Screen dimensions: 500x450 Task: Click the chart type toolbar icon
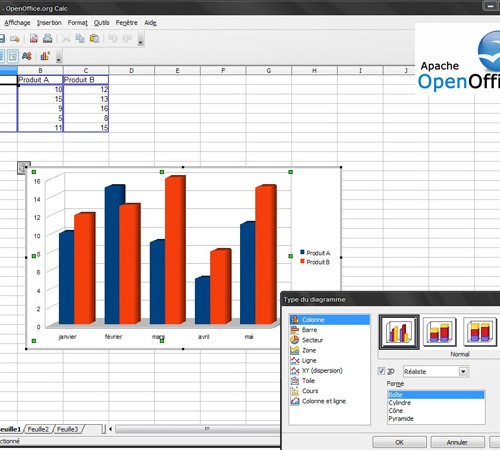coord(45,56)
